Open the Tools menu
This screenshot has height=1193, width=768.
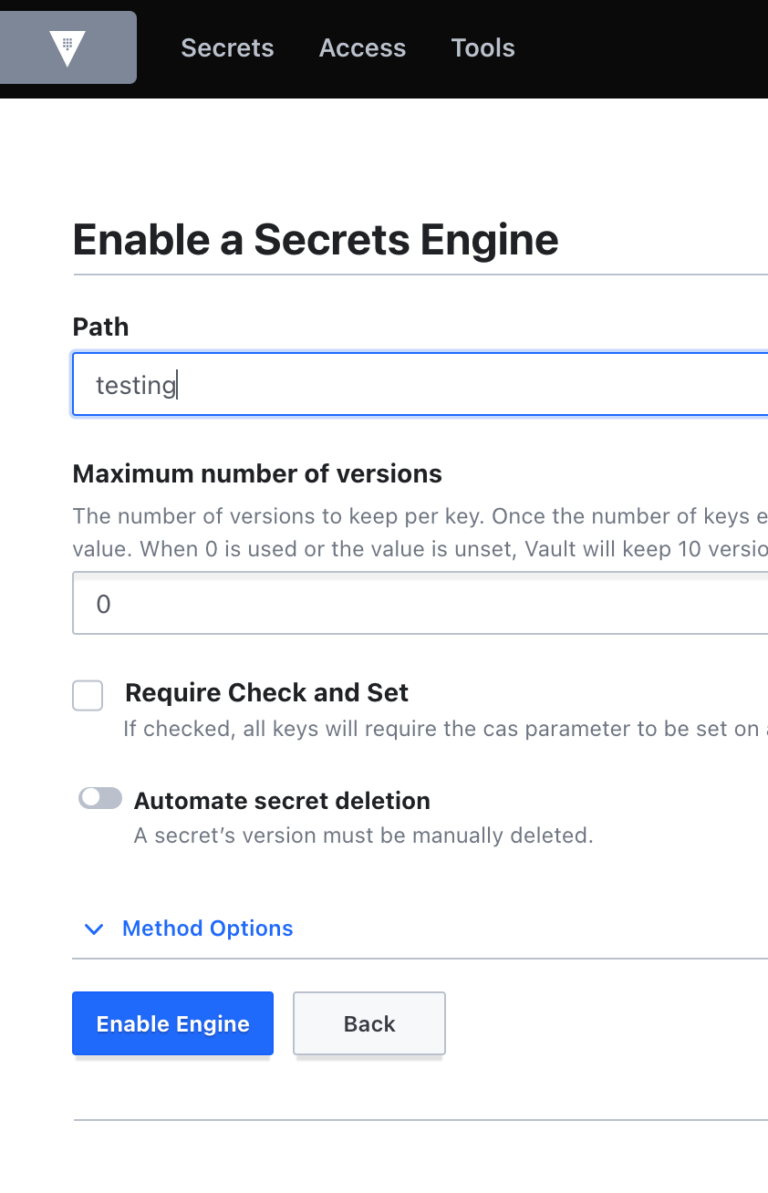pyautogui.click(x=483, y=47)
